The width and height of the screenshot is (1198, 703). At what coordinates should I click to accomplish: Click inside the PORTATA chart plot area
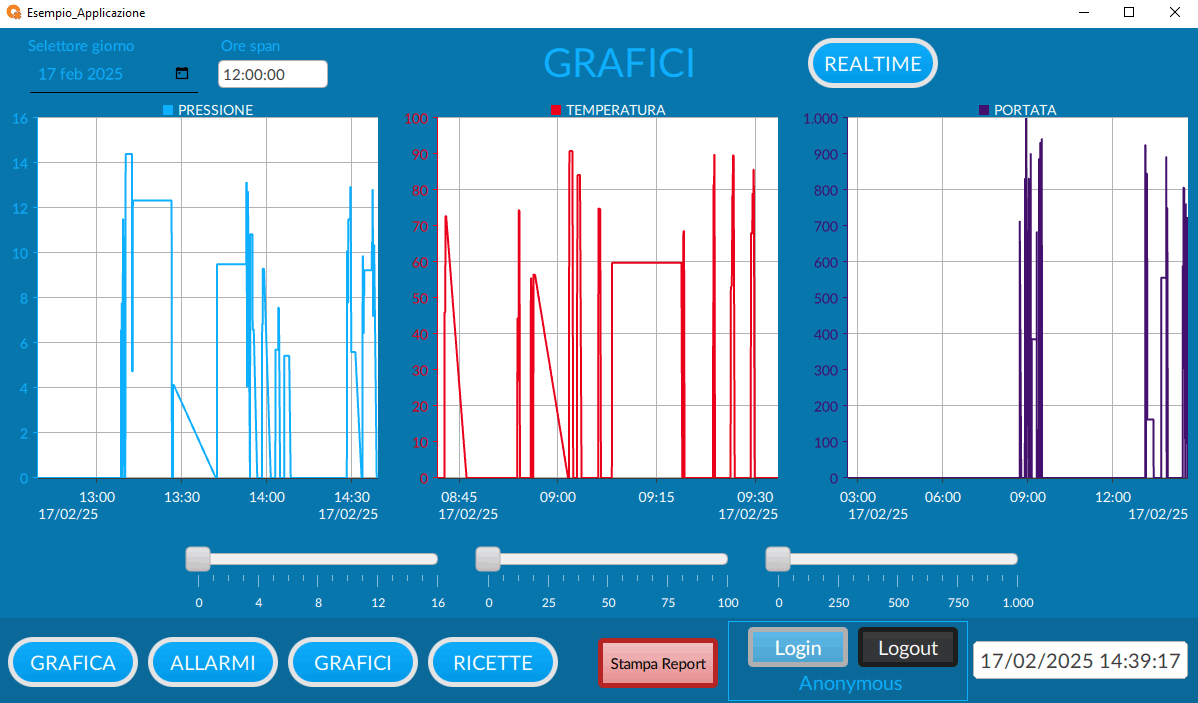(1018, 298)
